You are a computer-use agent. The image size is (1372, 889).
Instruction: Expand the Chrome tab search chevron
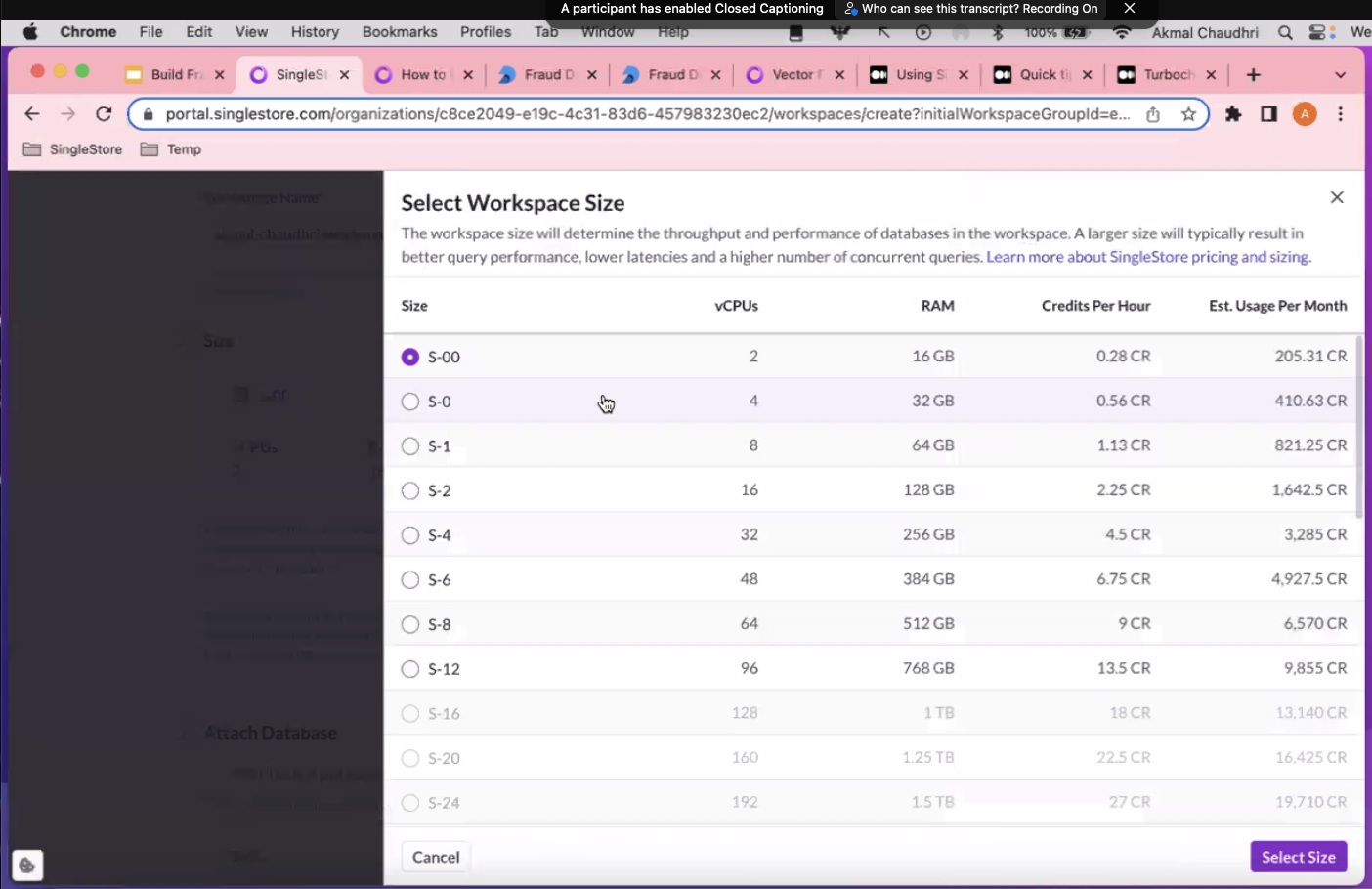[1340, 75]
